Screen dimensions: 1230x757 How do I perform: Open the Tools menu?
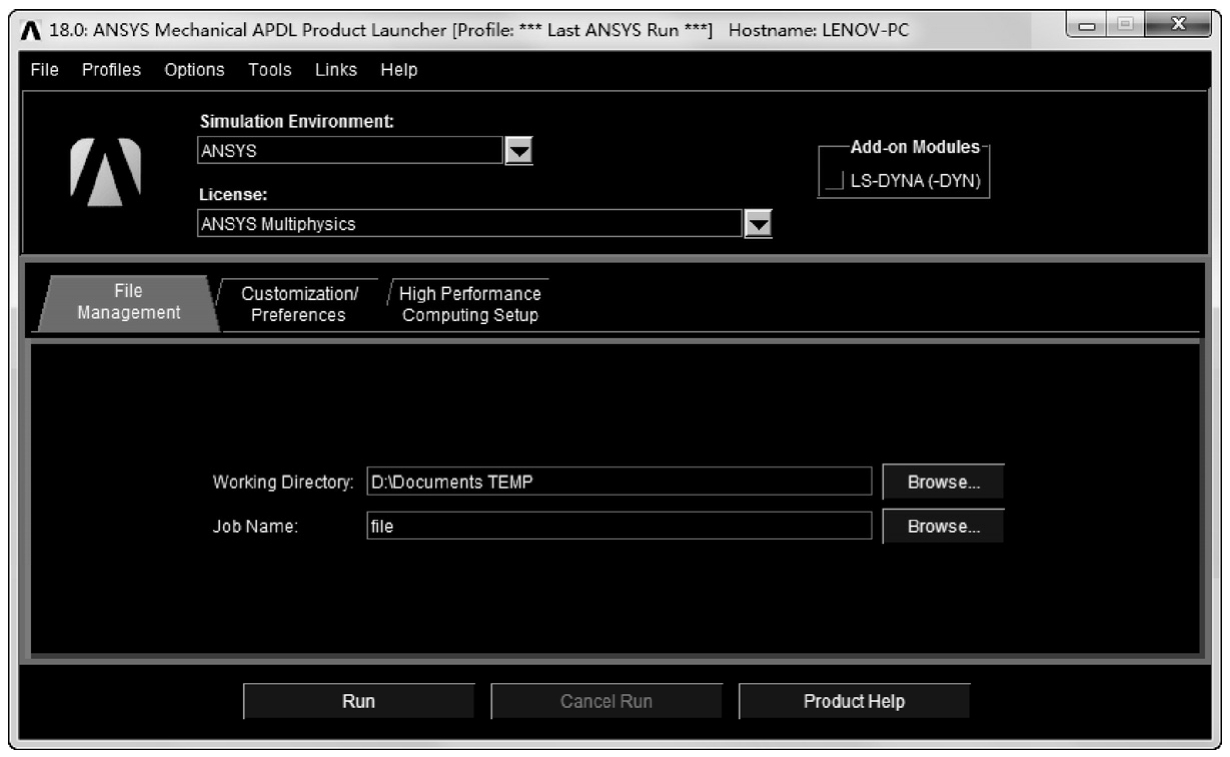(x=270, y=70)
